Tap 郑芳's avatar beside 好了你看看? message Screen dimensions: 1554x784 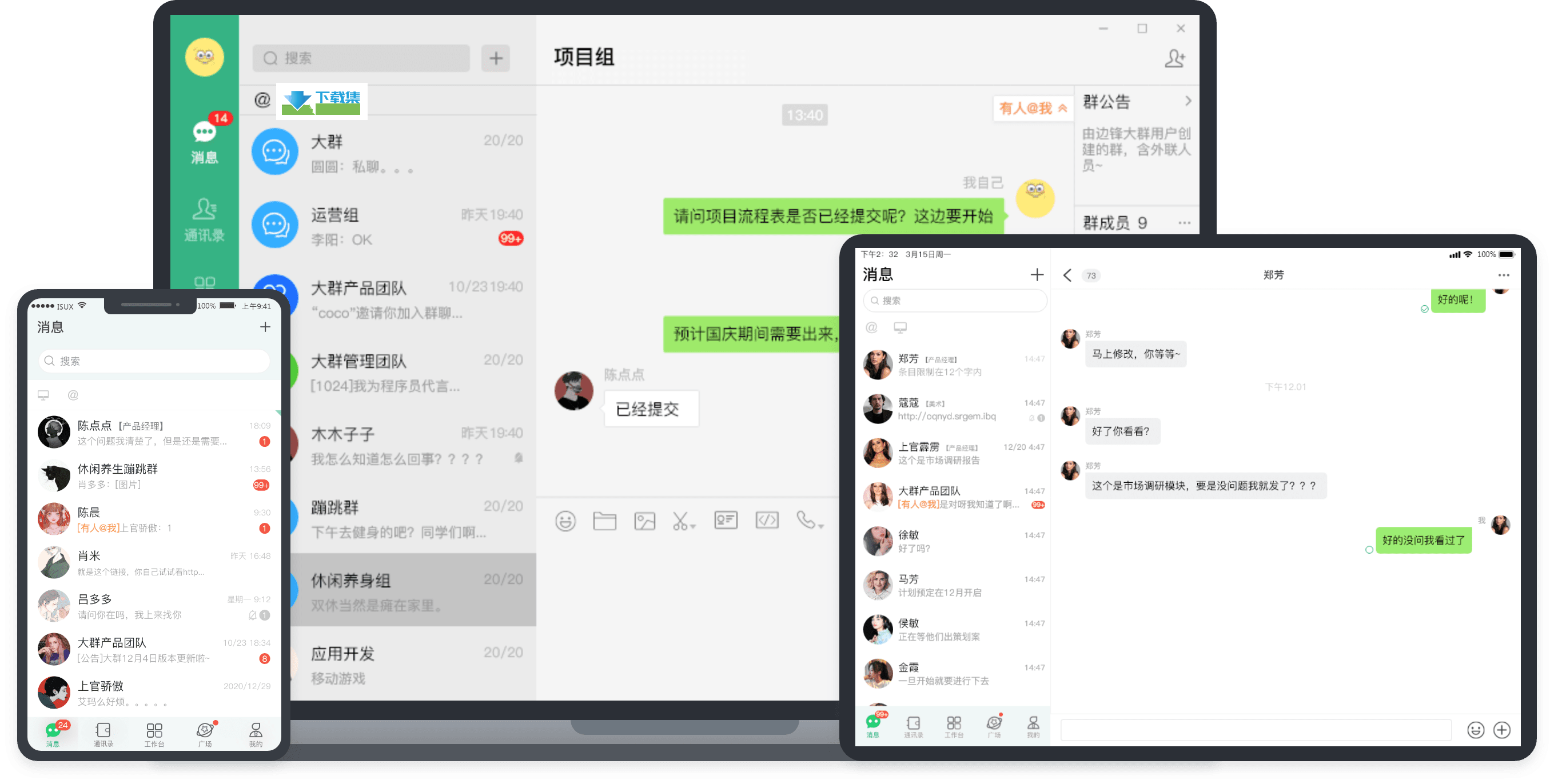1070,416
